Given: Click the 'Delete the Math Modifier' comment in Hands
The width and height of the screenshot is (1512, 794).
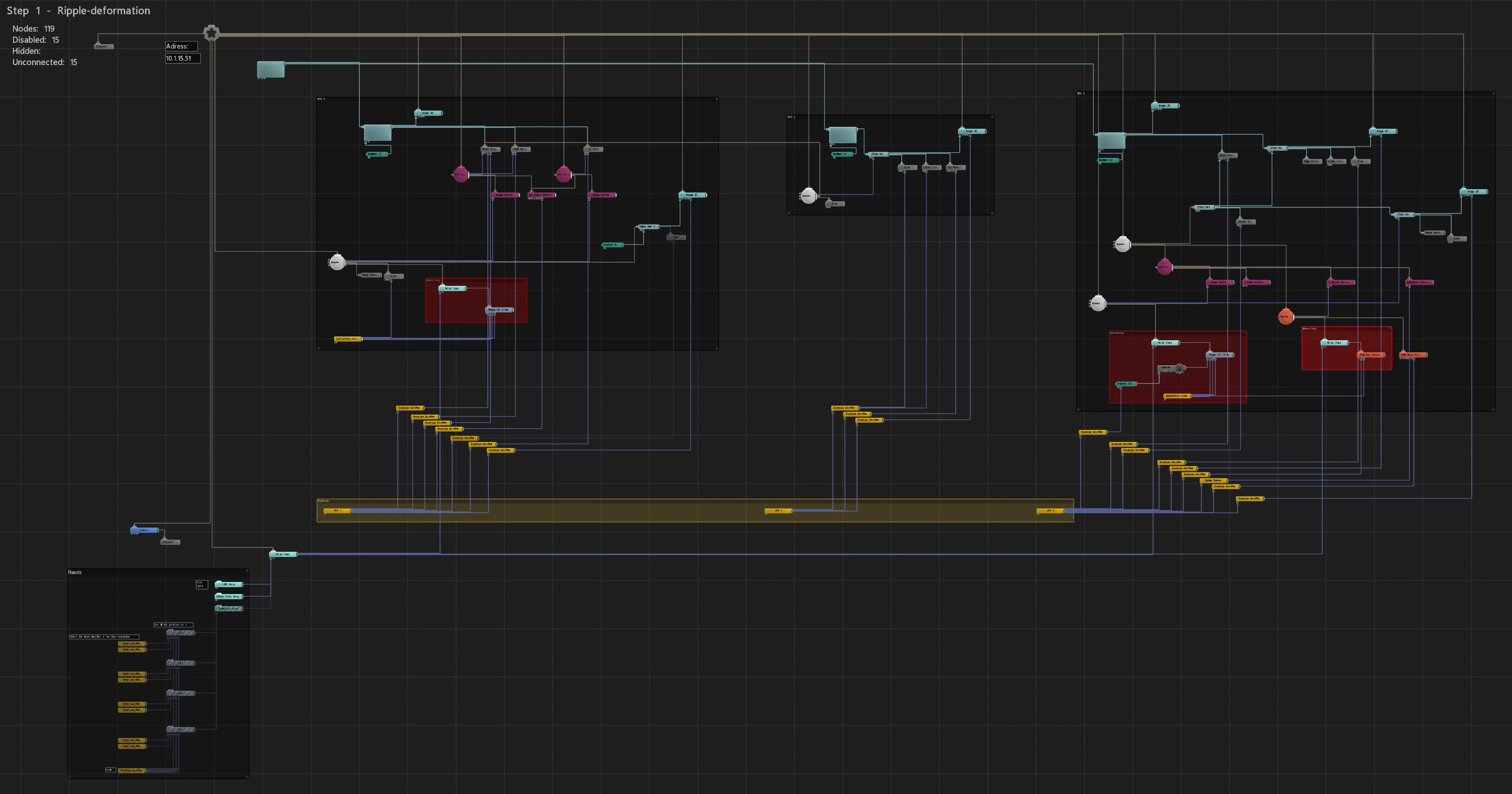Looking at the screenshot, I should (x=104, y=637).
